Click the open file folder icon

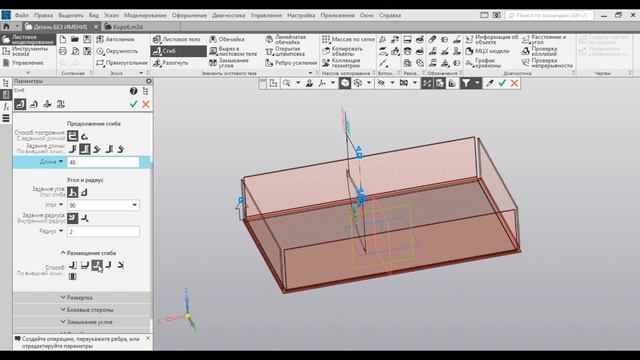click(75, 39)
